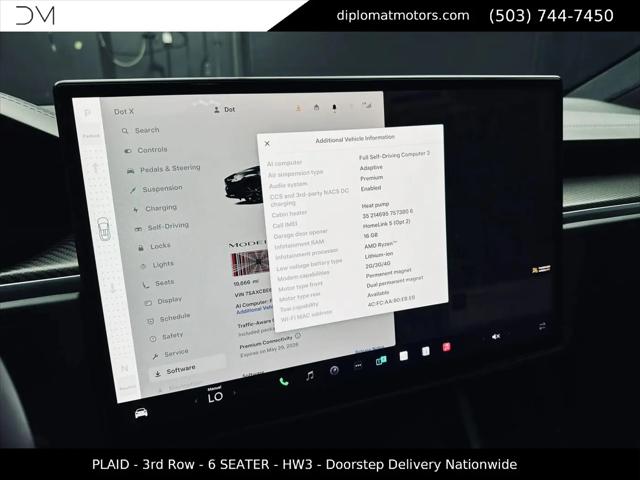Tap the Dot X vehicle name

click(124, 111)
